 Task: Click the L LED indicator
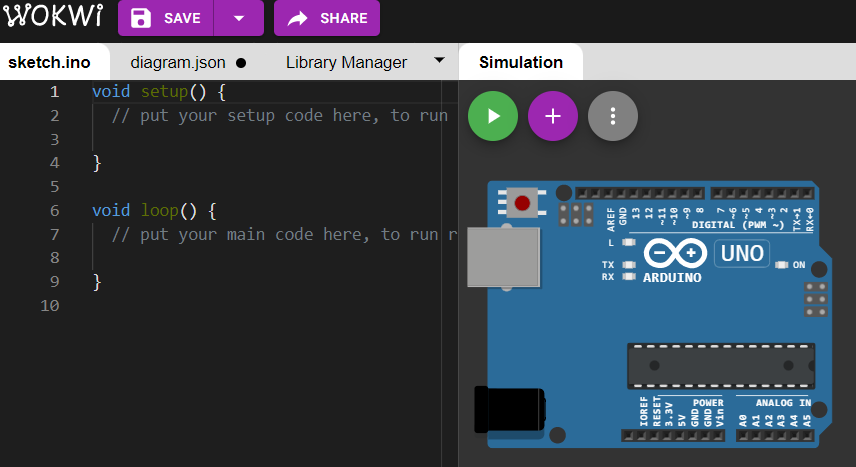click(629, 242)
